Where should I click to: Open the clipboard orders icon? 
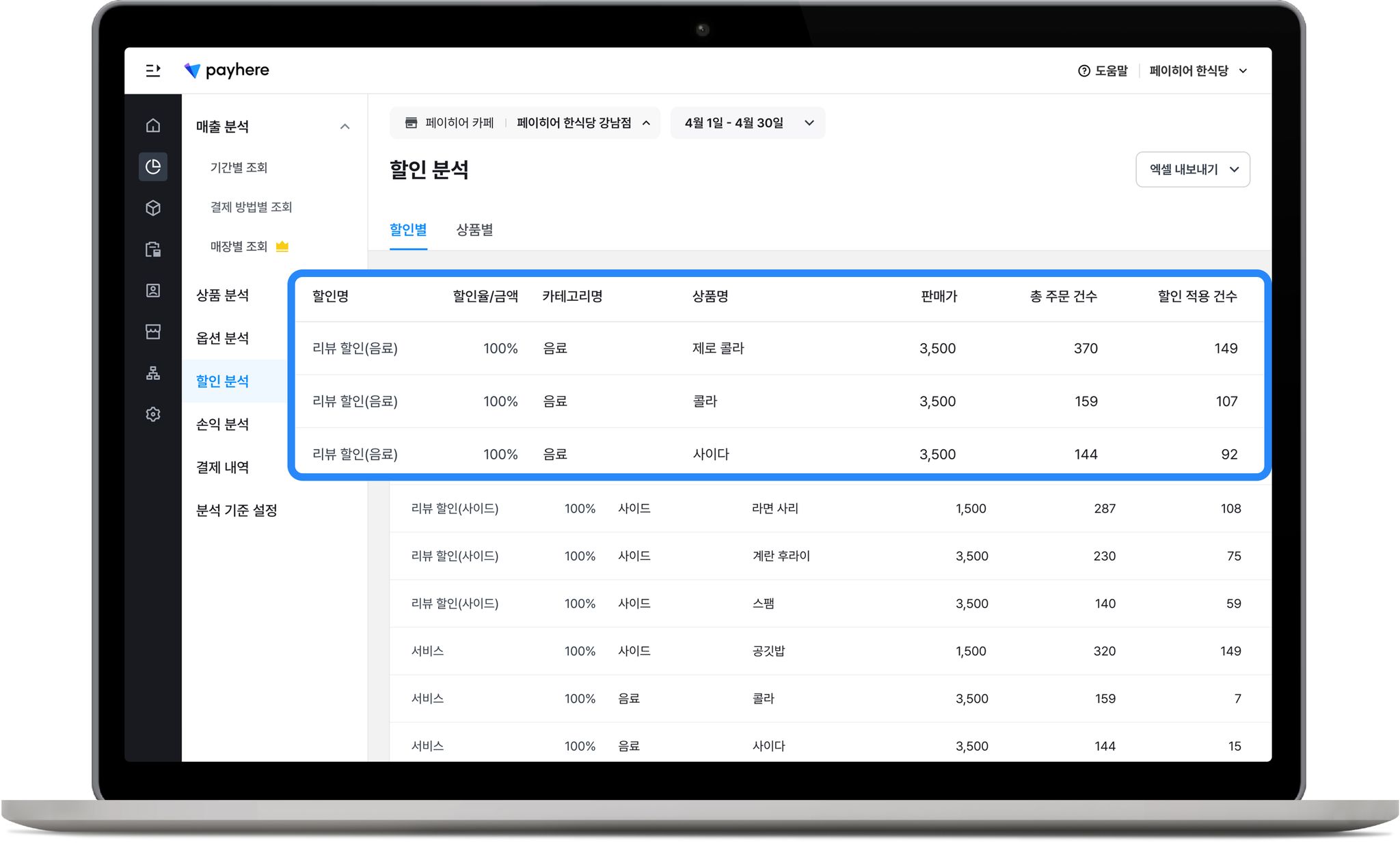153,250
